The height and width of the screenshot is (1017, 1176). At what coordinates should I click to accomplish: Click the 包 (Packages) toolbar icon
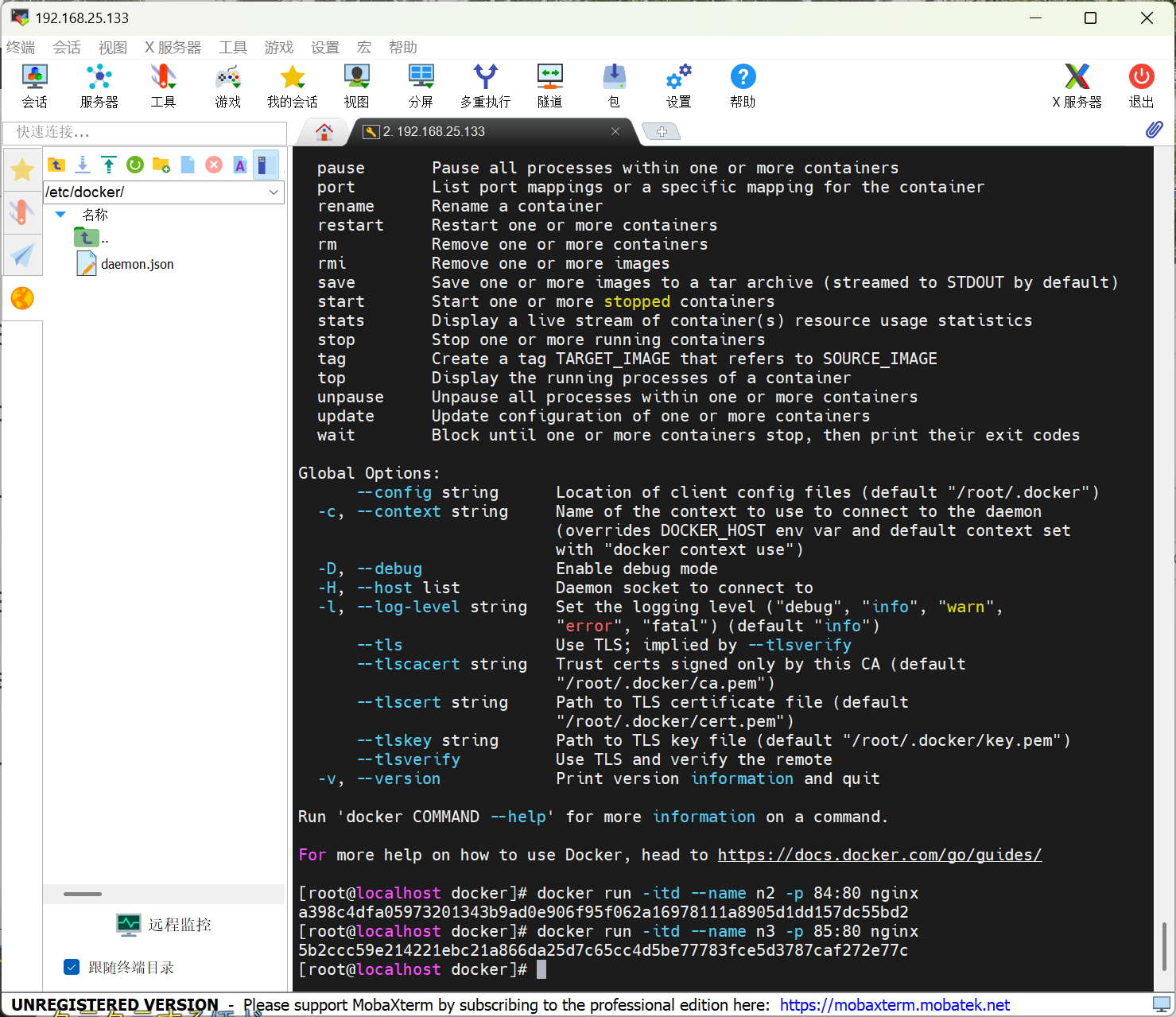pos(614,86)
